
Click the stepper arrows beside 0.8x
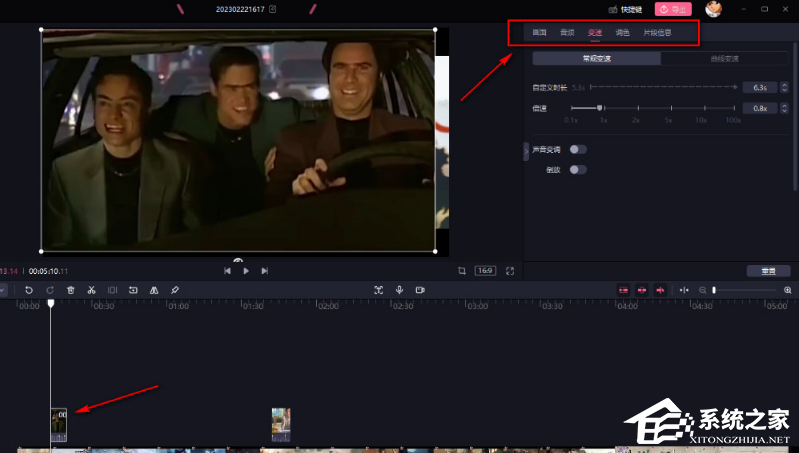(784, 108)
